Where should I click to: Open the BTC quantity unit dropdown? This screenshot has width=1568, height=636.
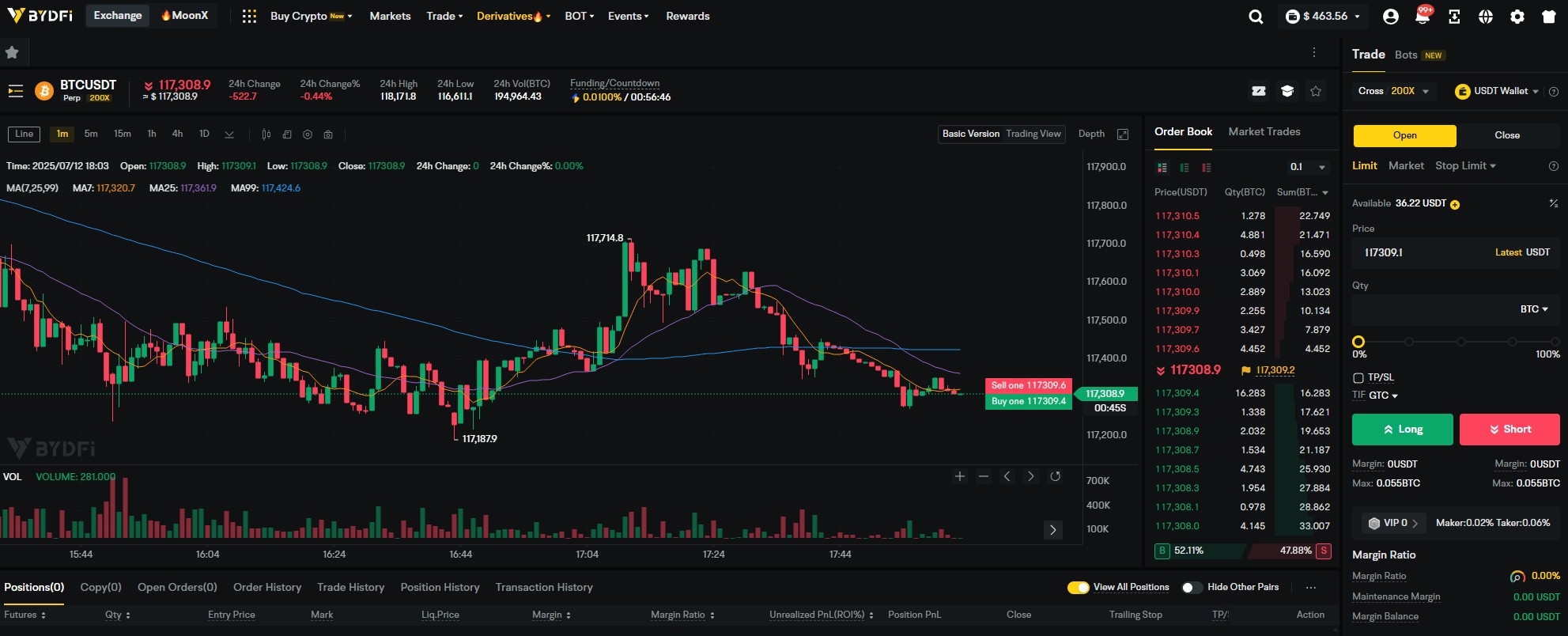1534,309
